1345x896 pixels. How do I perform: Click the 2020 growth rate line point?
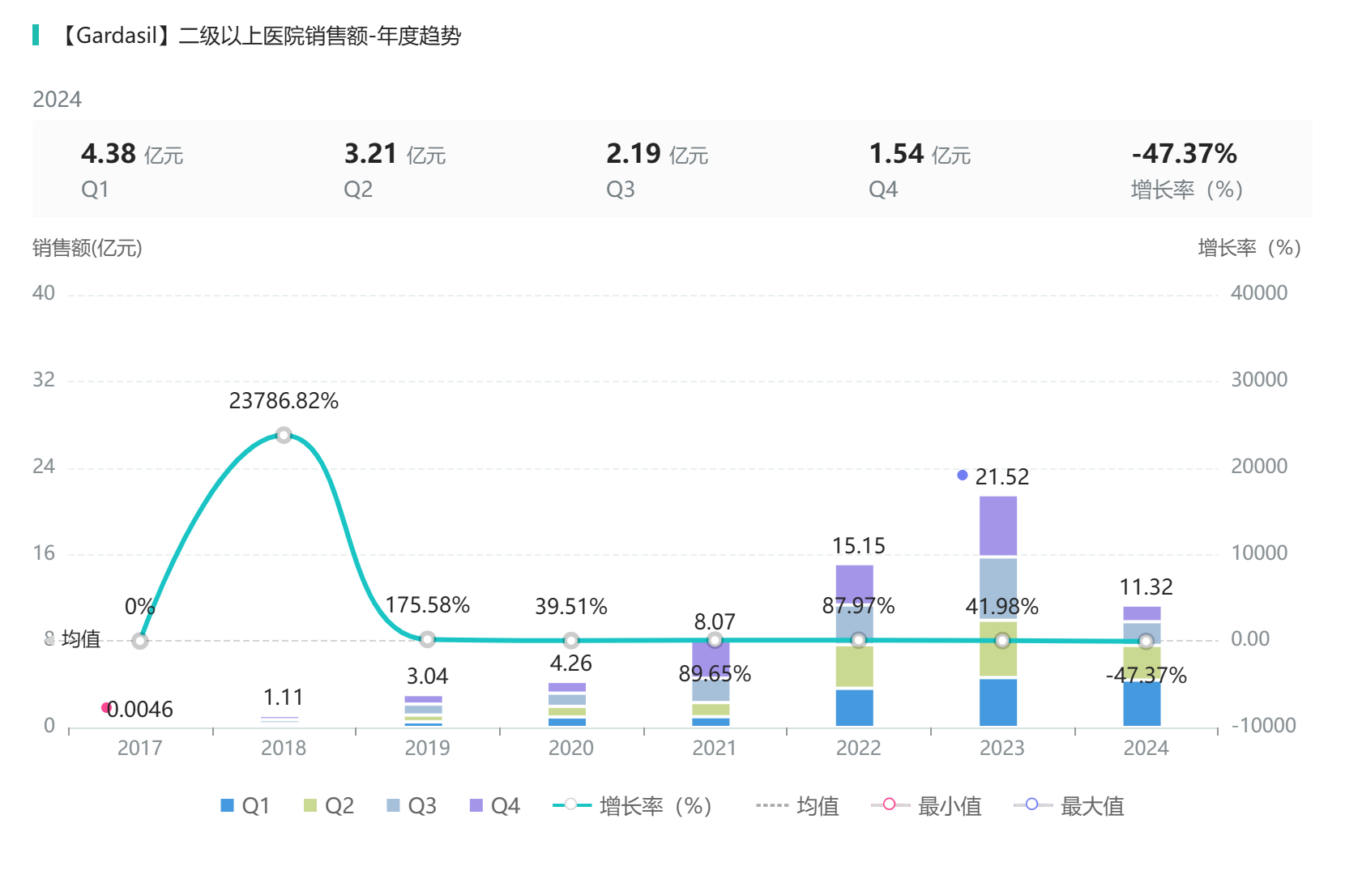coord(571,641)
